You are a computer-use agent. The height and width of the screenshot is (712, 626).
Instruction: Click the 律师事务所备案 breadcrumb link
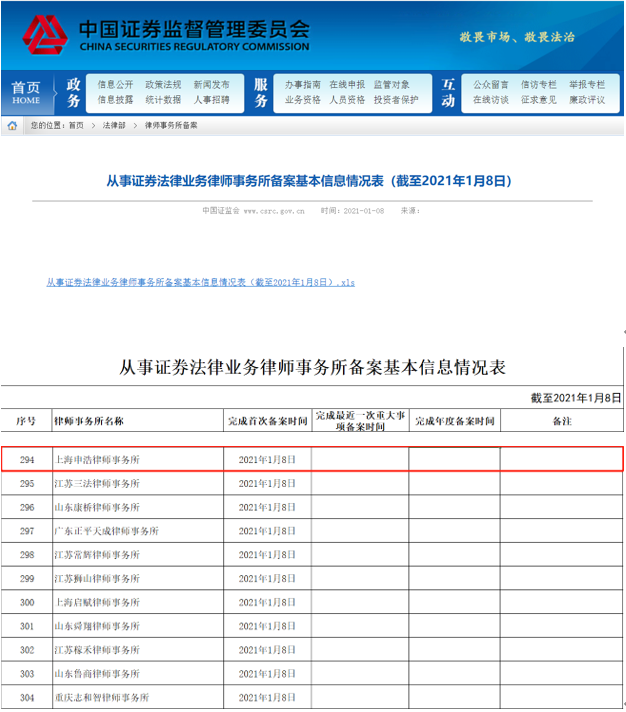pos(171,126)
